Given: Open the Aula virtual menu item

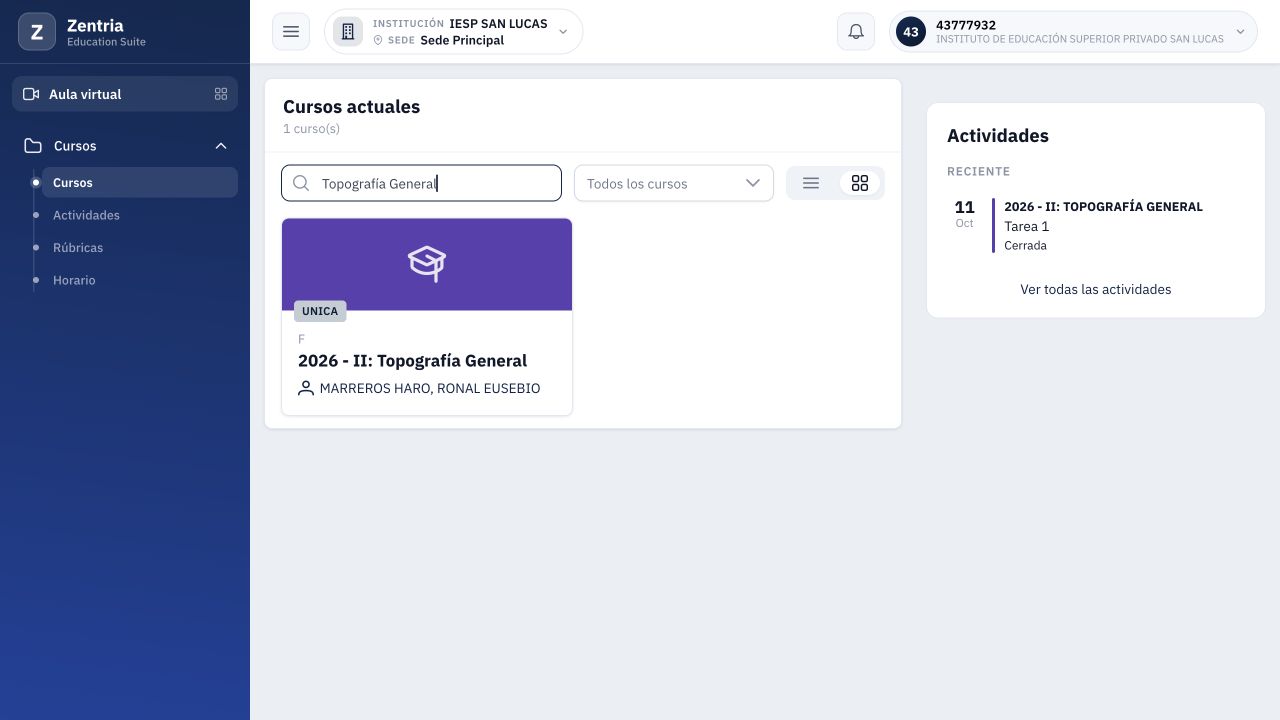Looking at the screenshot, I should point(125,94).
